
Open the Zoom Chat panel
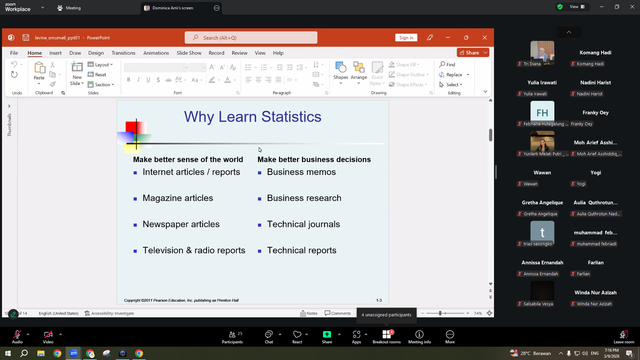point(269,337)
